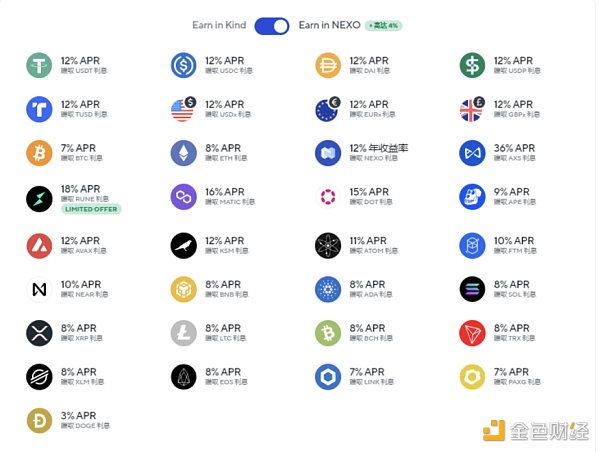The width and height of the screenshot is (600, 452).
Task: Click the TRON TRX icon
Action: coord(472,332)
